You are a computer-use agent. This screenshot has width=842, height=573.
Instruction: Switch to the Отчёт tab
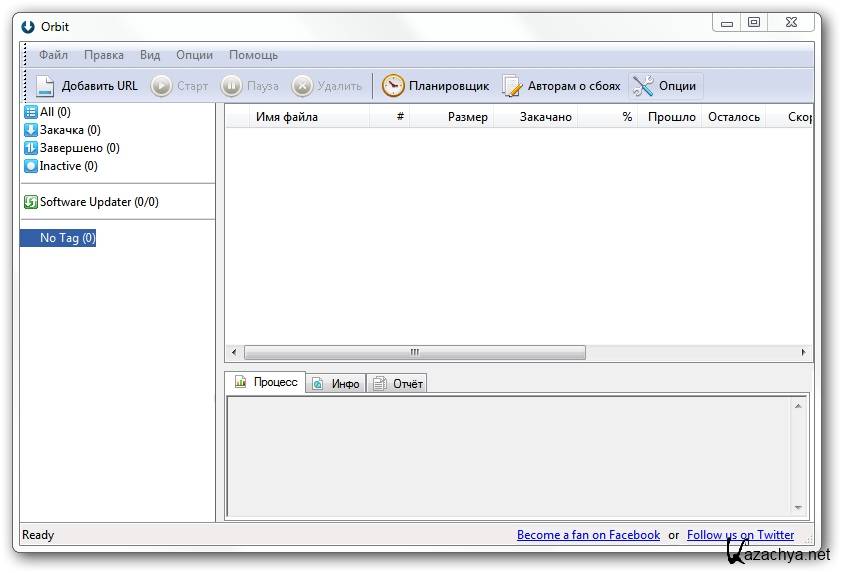398,383
